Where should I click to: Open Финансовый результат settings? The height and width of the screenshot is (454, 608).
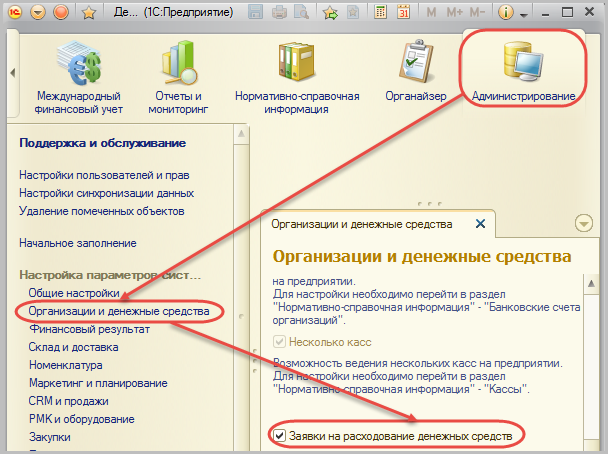84,329
